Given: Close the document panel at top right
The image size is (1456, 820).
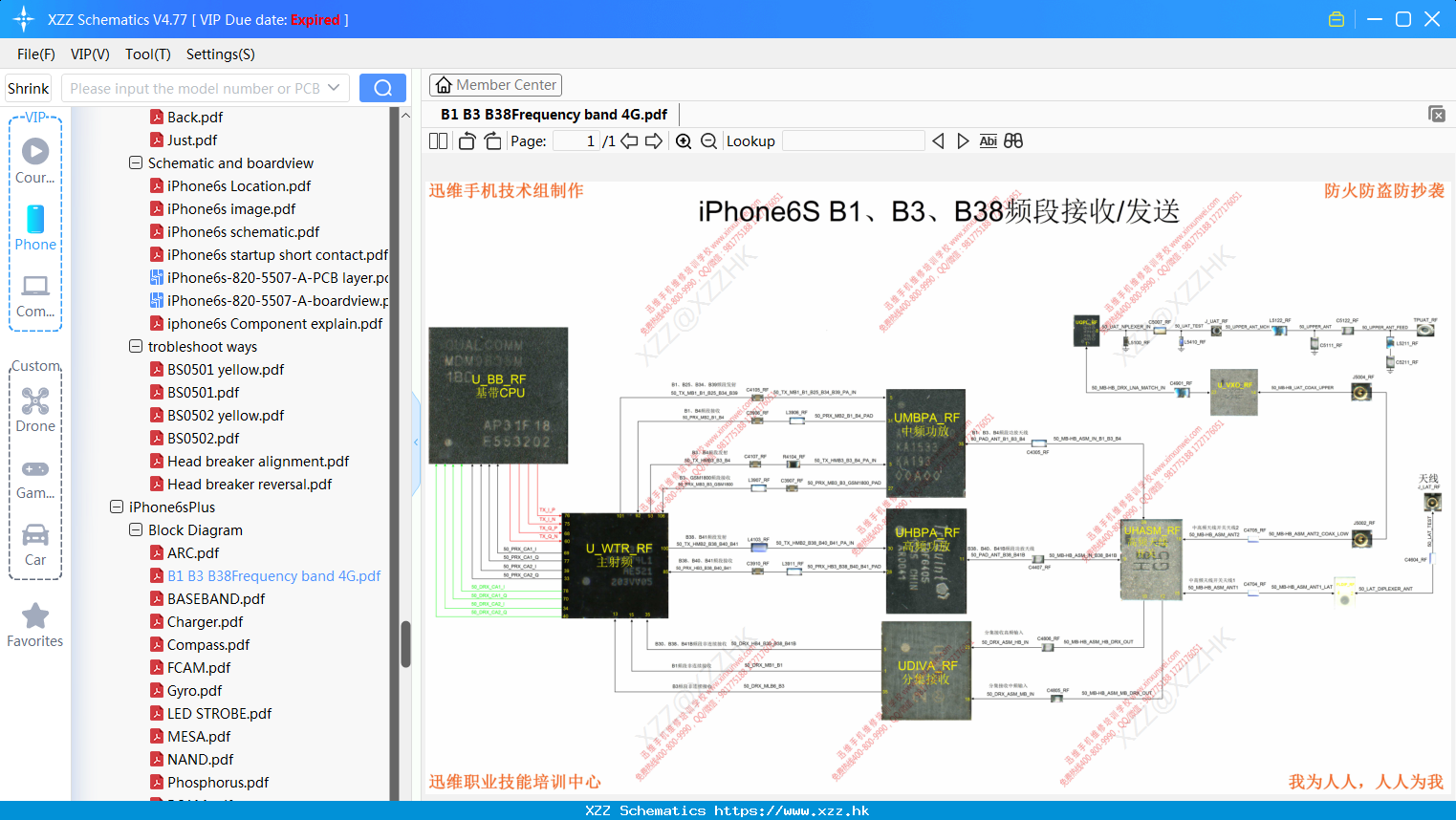Looking at the screenshot, I should pyautogui.click(x=1437, y=114).
